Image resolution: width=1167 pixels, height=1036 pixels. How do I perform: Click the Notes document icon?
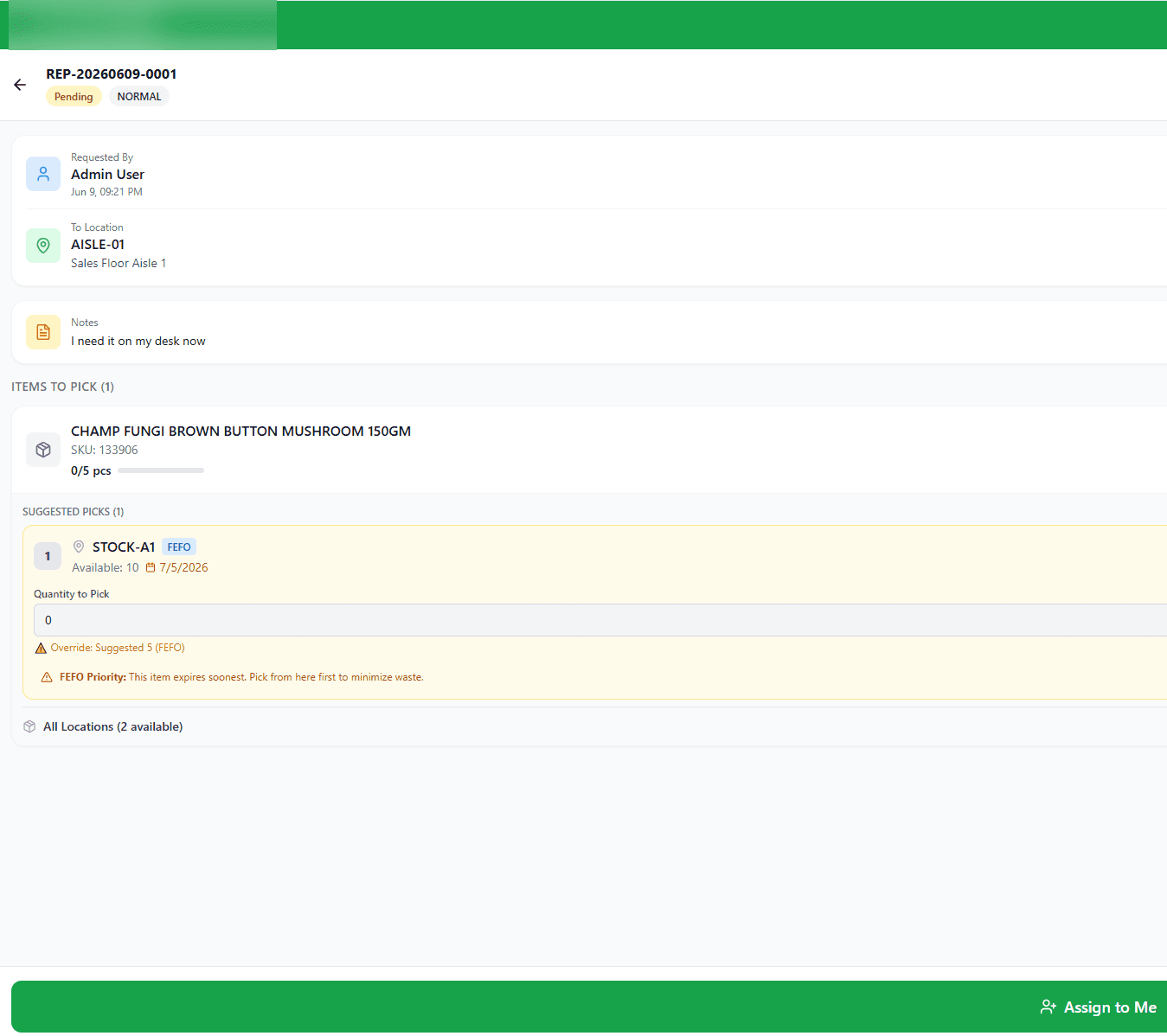coord(43,332)
